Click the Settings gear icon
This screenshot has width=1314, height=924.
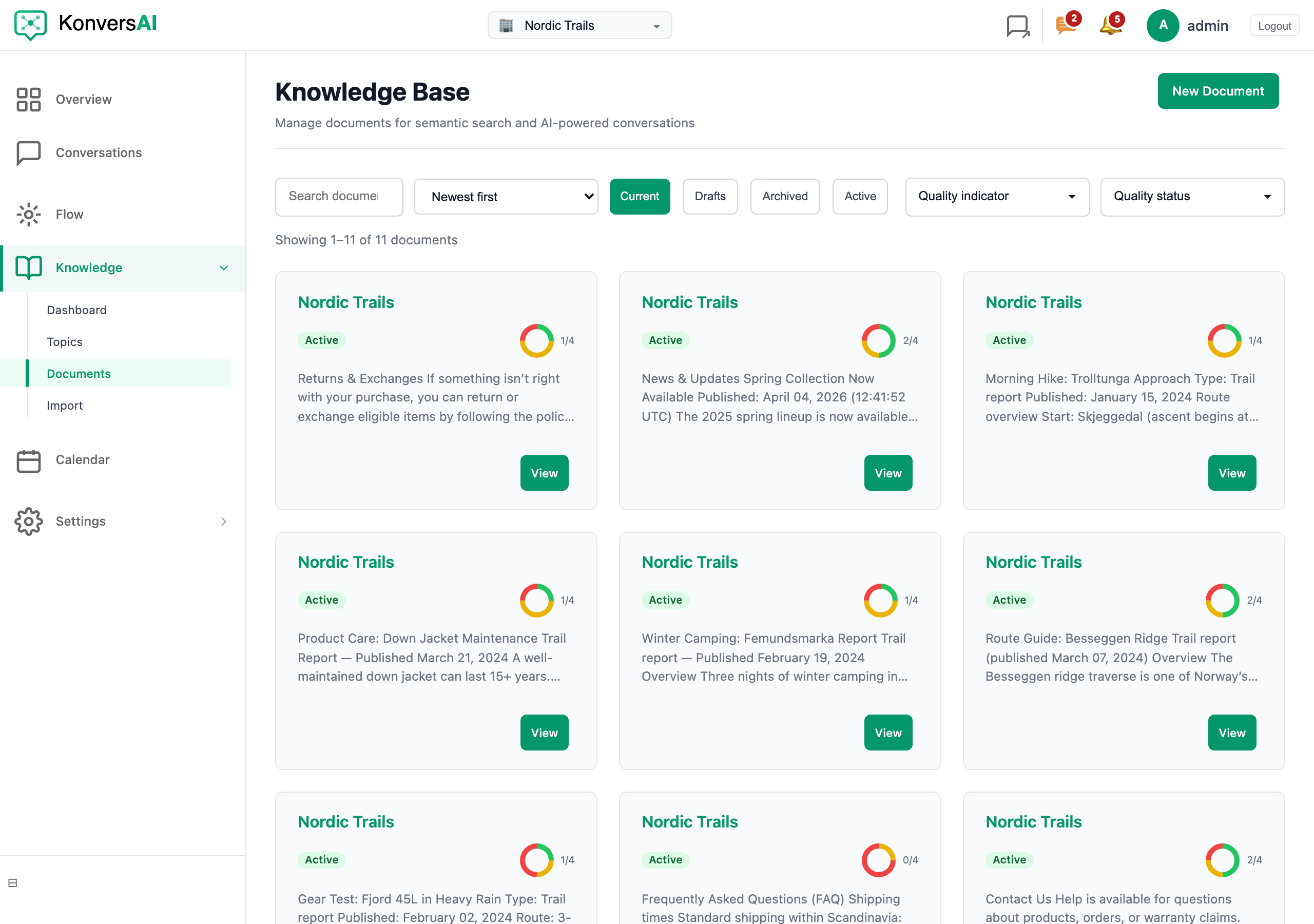(x=29, y=521)
